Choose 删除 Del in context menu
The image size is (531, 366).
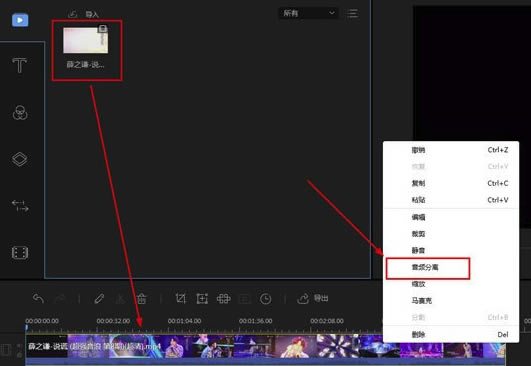(451, 335)
